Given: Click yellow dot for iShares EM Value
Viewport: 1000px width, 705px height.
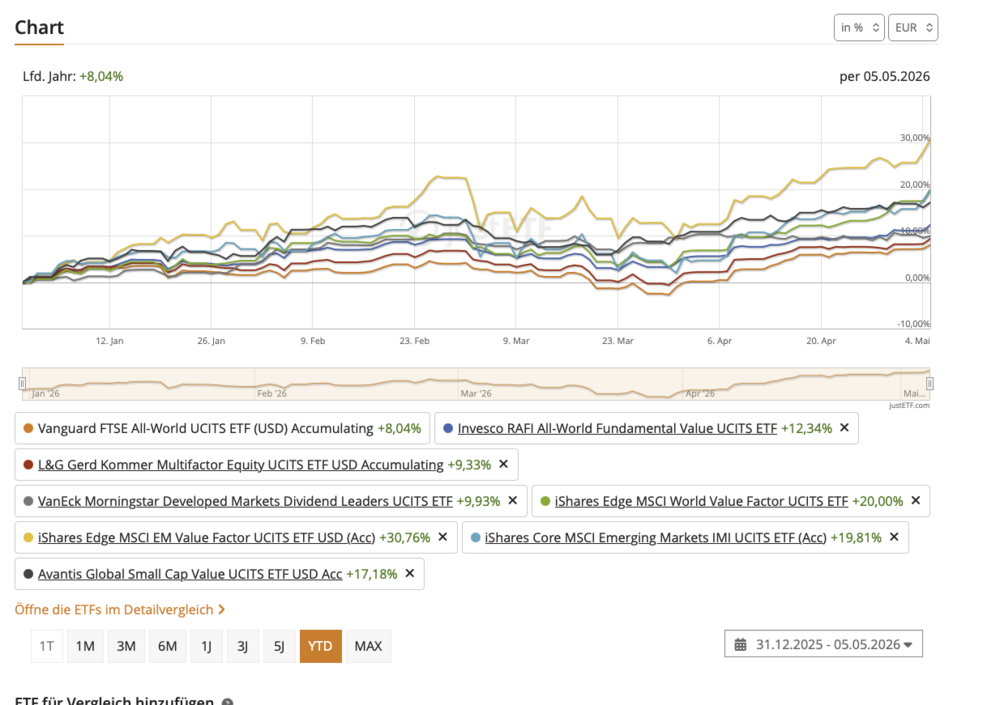Looking at the screenshot, I should point(28,538).
